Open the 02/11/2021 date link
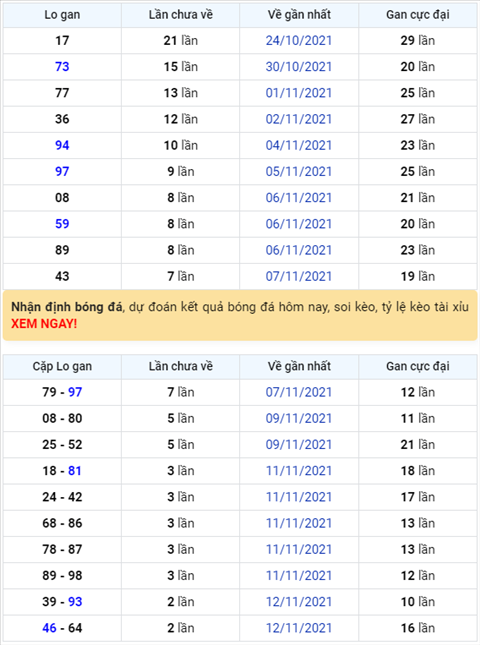This screenshot has height=645, width=480. click(299, 119)
